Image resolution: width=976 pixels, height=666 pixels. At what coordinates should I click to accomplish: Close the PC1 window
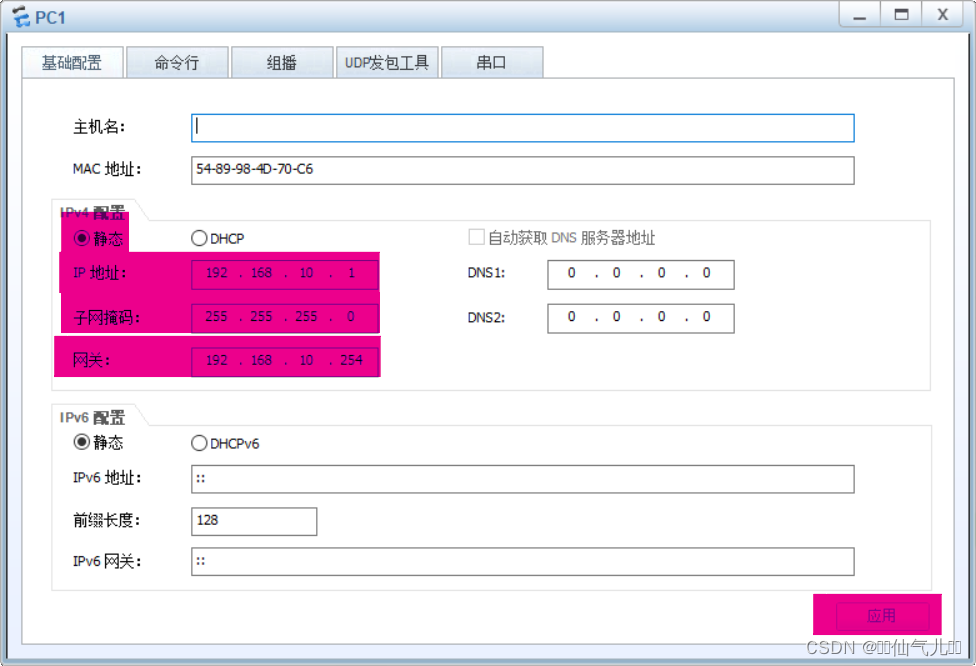click(943, 14)
